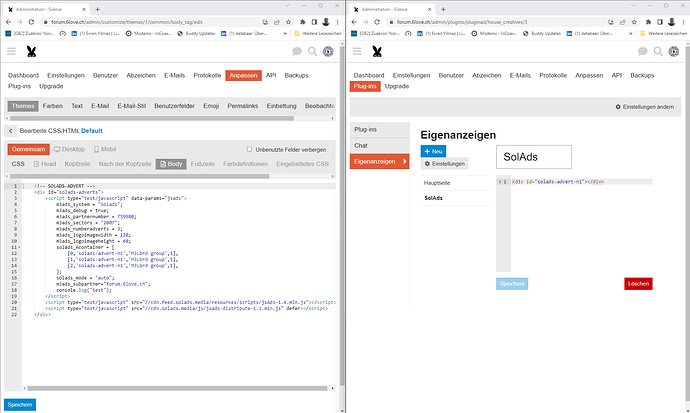Viewport: 690px width, 413px height.
Task: Open Farben sub-tab
Action: (53, 106)
